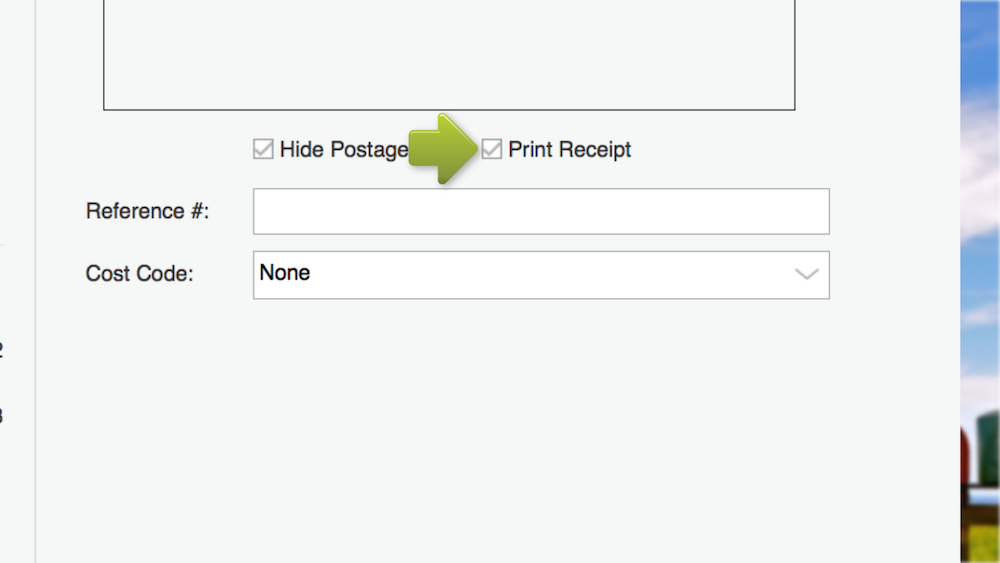
Task: Select the sidebar entry ending in 2
Action: point(1,351)
